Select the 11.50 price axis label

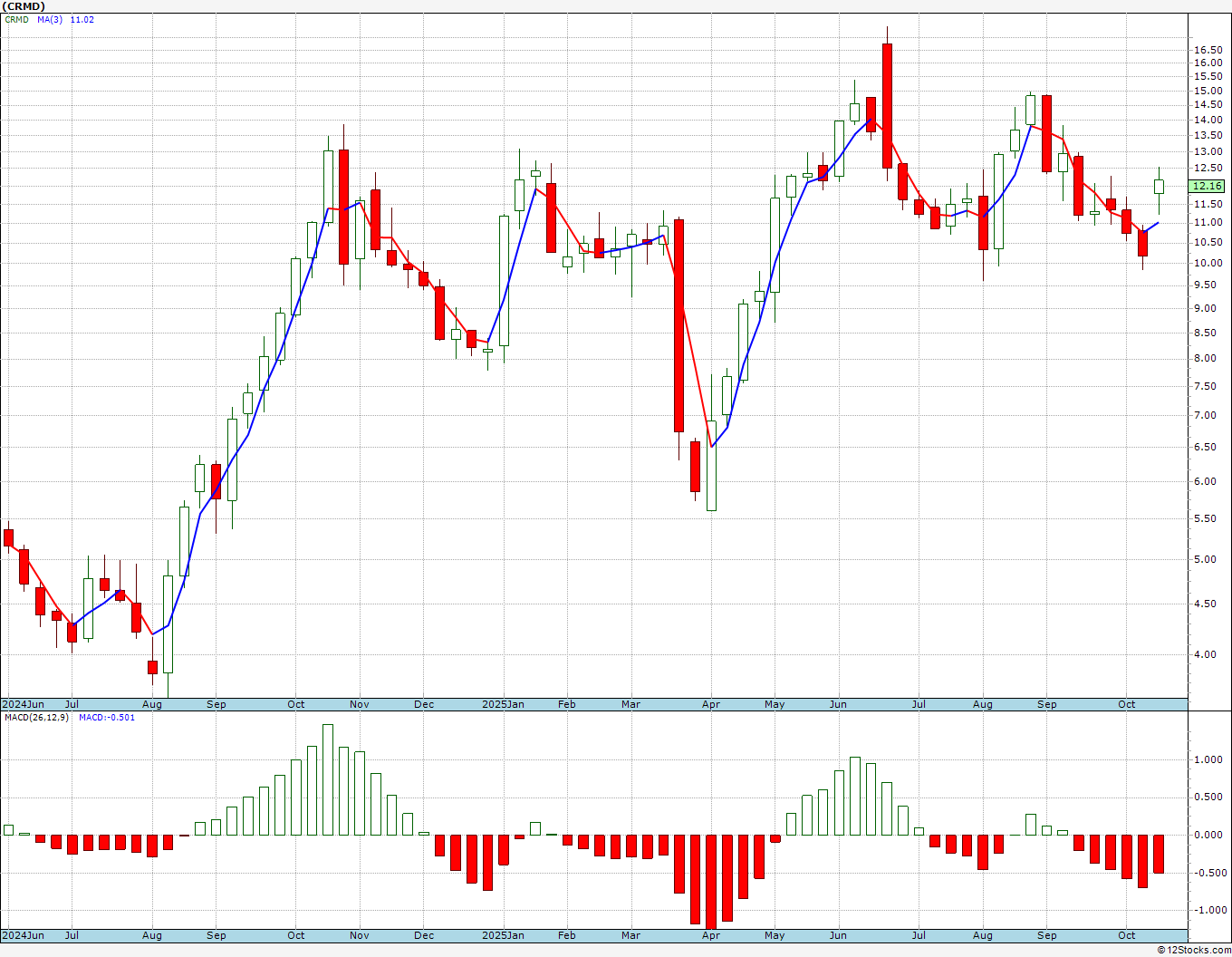coord(1207,204)
